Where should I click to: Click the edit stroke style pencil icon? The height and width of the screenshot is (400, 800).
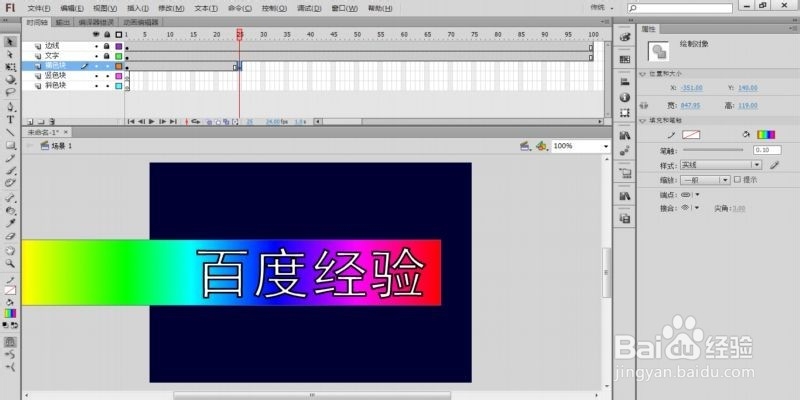click(x=774, y=165)
